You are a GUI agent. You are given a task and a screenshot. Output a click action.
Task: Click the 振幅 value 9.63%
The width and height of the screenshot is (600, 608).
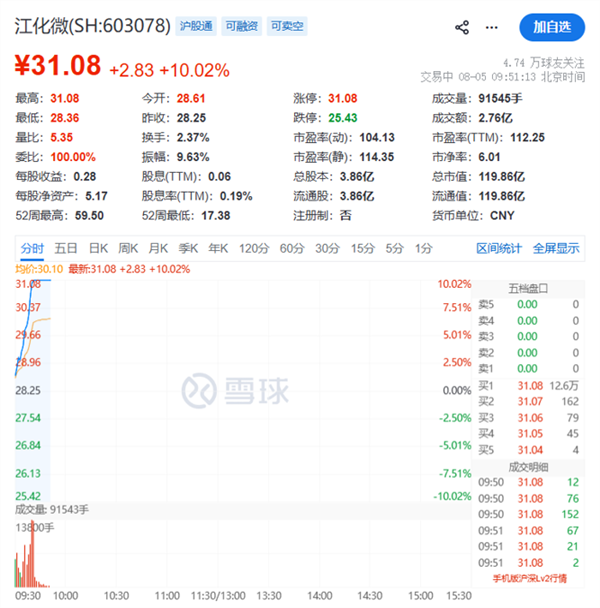(193, 157)
